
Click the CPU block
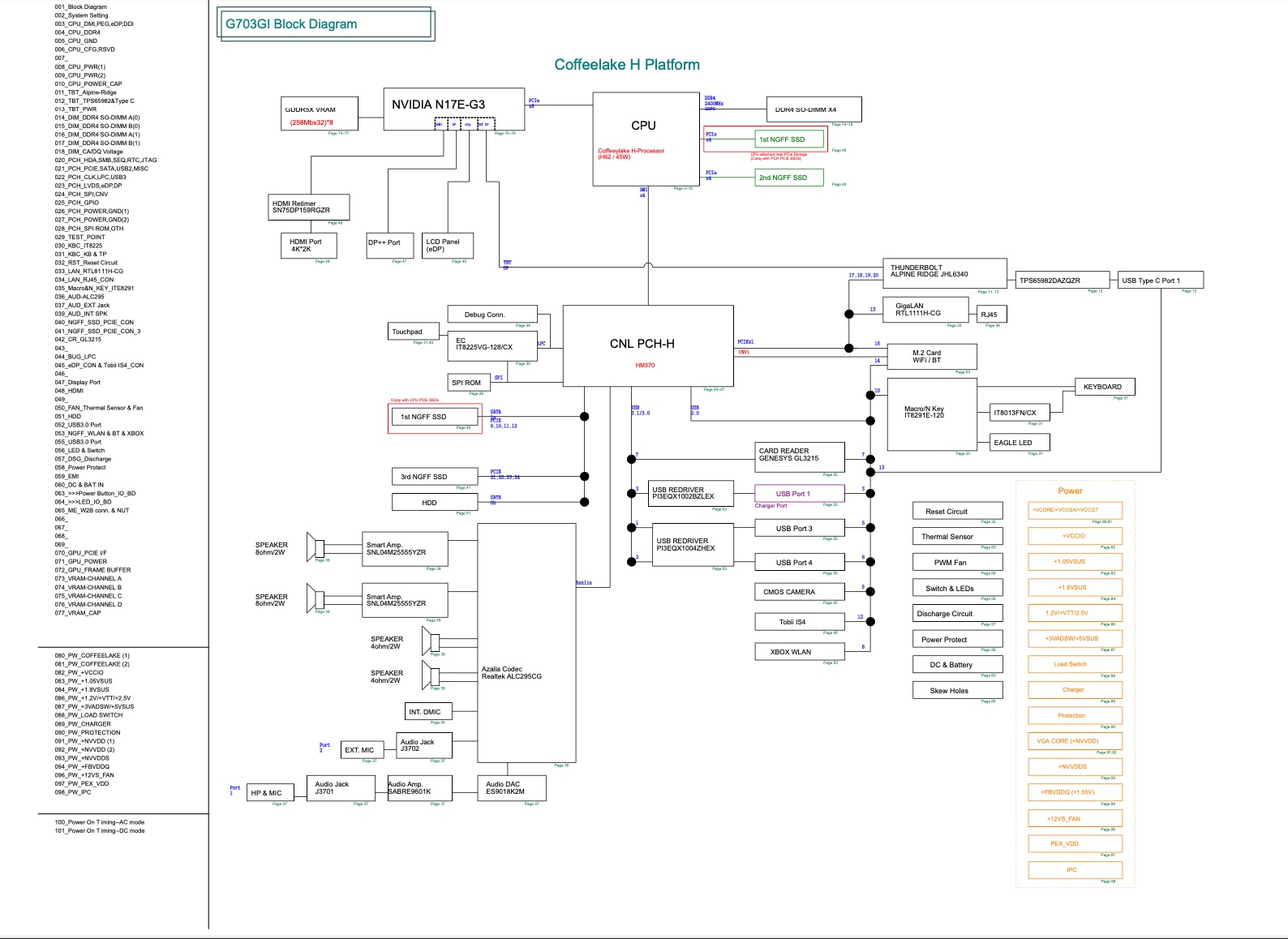[646, 139]
